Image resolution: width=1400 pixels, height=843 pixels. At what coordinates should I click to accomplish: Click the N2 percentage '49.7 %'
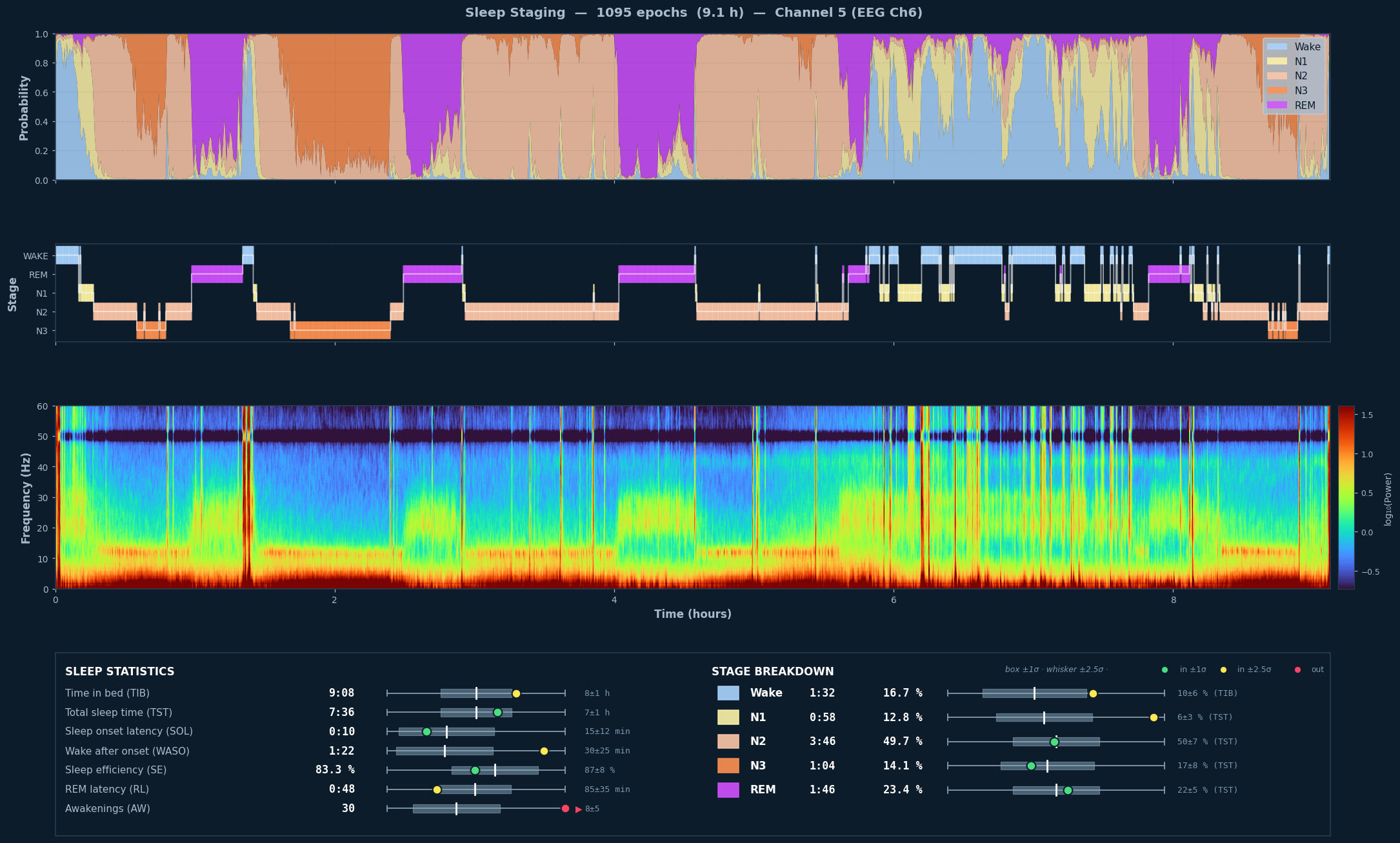tap(903, 741)
